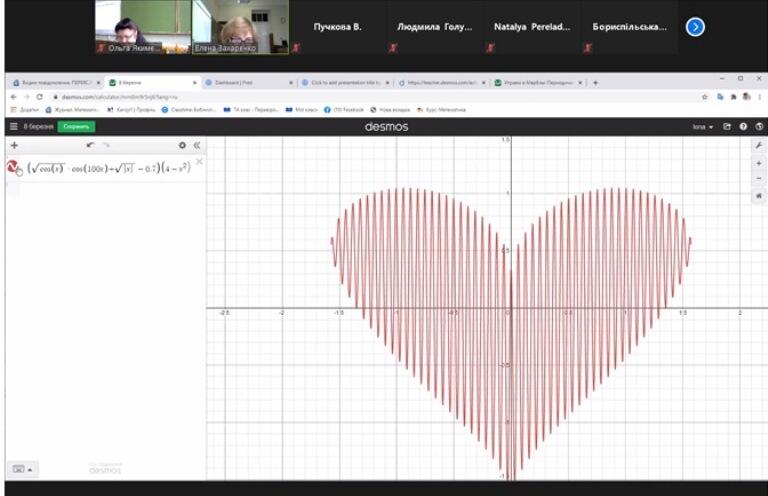Open the Apps bookmarks shortcut
This screenshot has width=768, height=496.
(x=24, y=110)
